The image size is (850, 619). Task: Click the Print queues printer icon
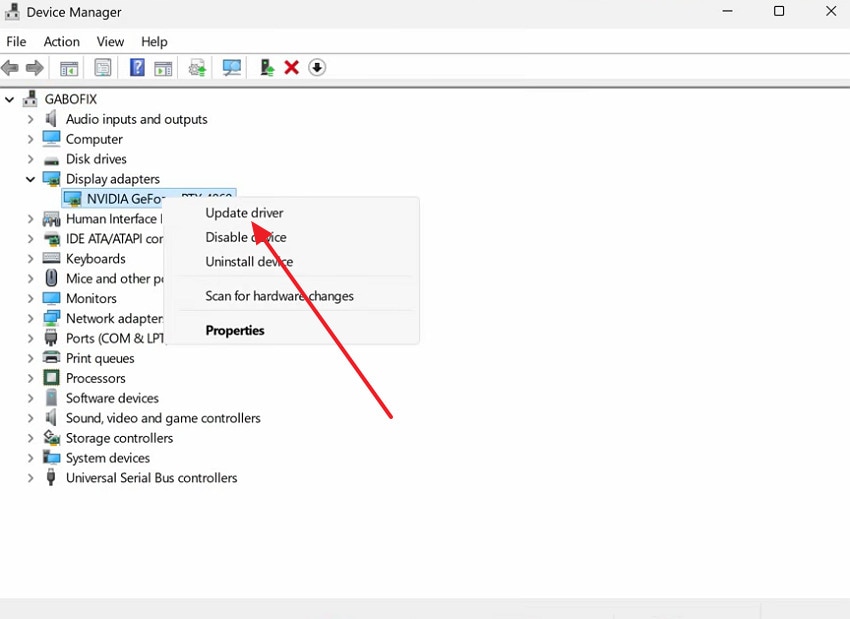[x=51, y=358]
